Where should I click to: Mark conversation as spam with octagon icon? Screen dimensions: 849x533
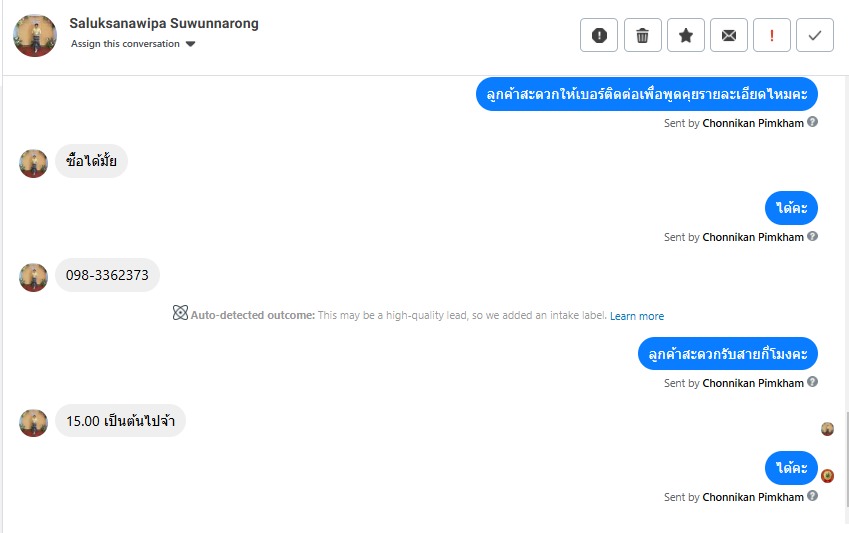click(599, 36)
